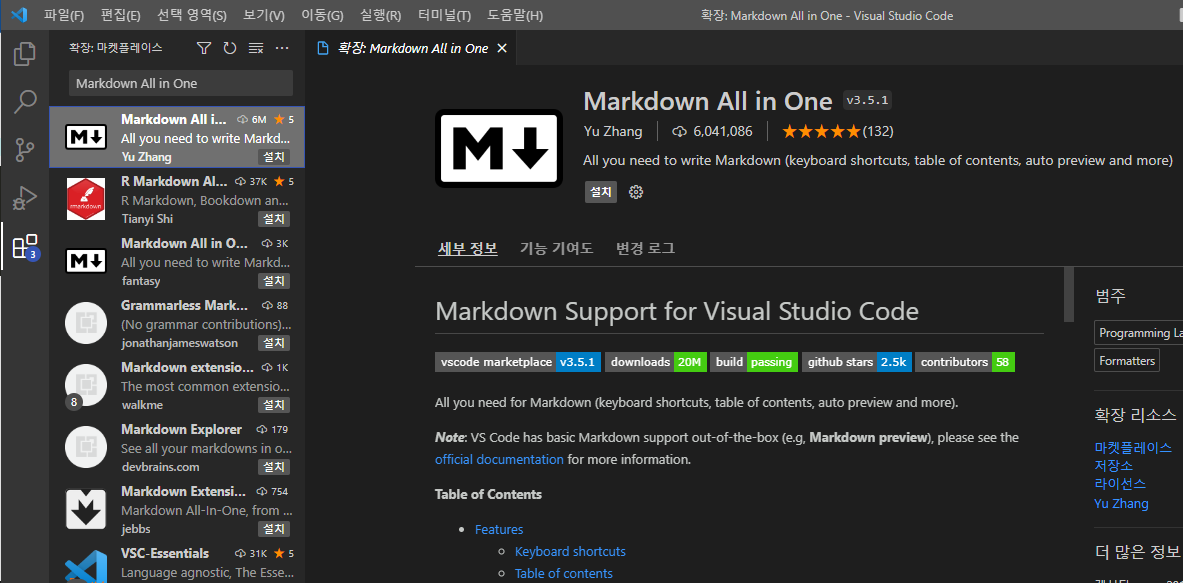This screenshot has width=1183, height=583.
Task: Click the Markdown Explorer placeholder icon
Action: 86,447
